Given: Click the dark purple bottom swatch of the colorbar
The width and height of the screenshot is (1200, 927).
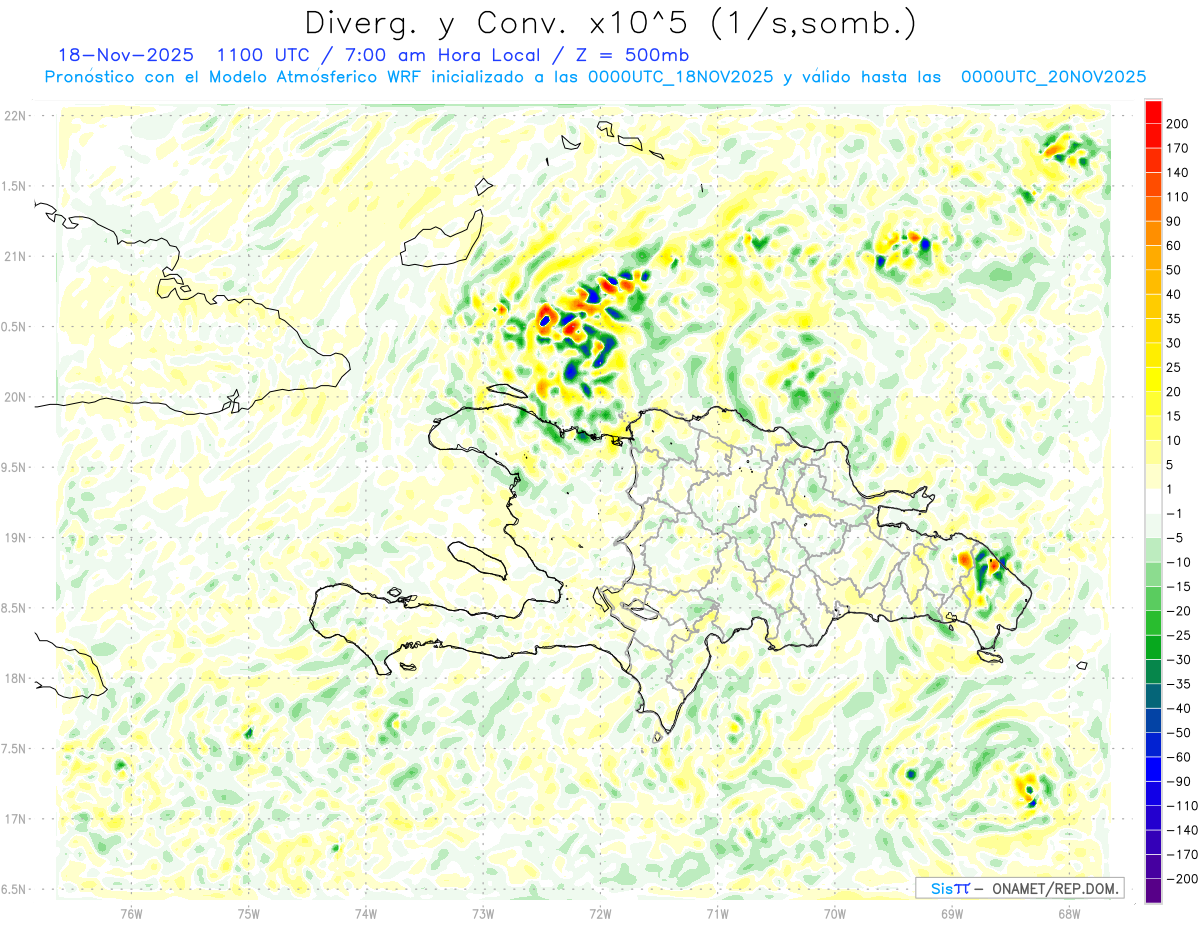Looking at the screenshot, I should 1153,890.
